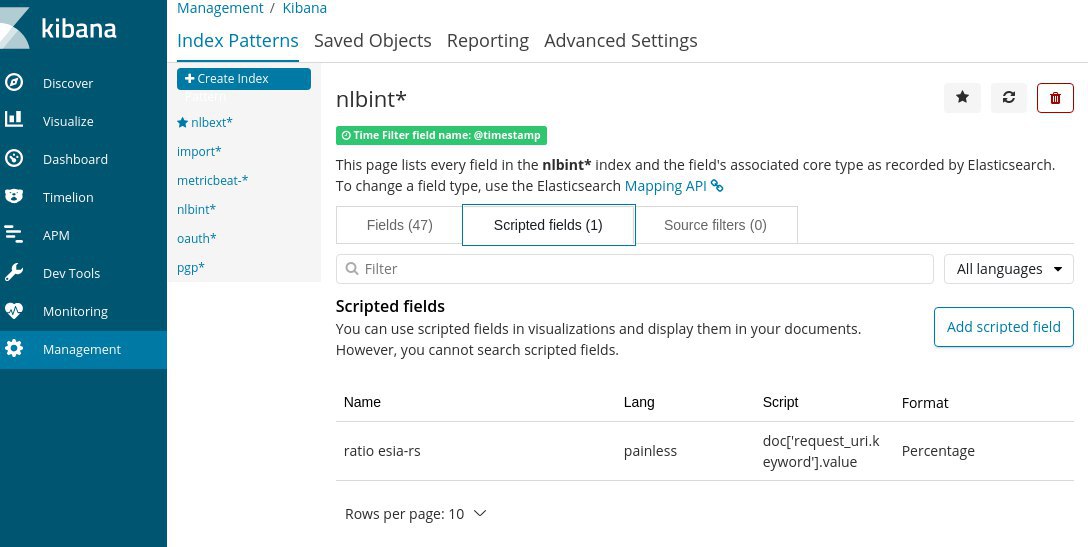Open the Advanced Settings tab
Viewport: 1088px width, 547px height.
tap(621, 41)
